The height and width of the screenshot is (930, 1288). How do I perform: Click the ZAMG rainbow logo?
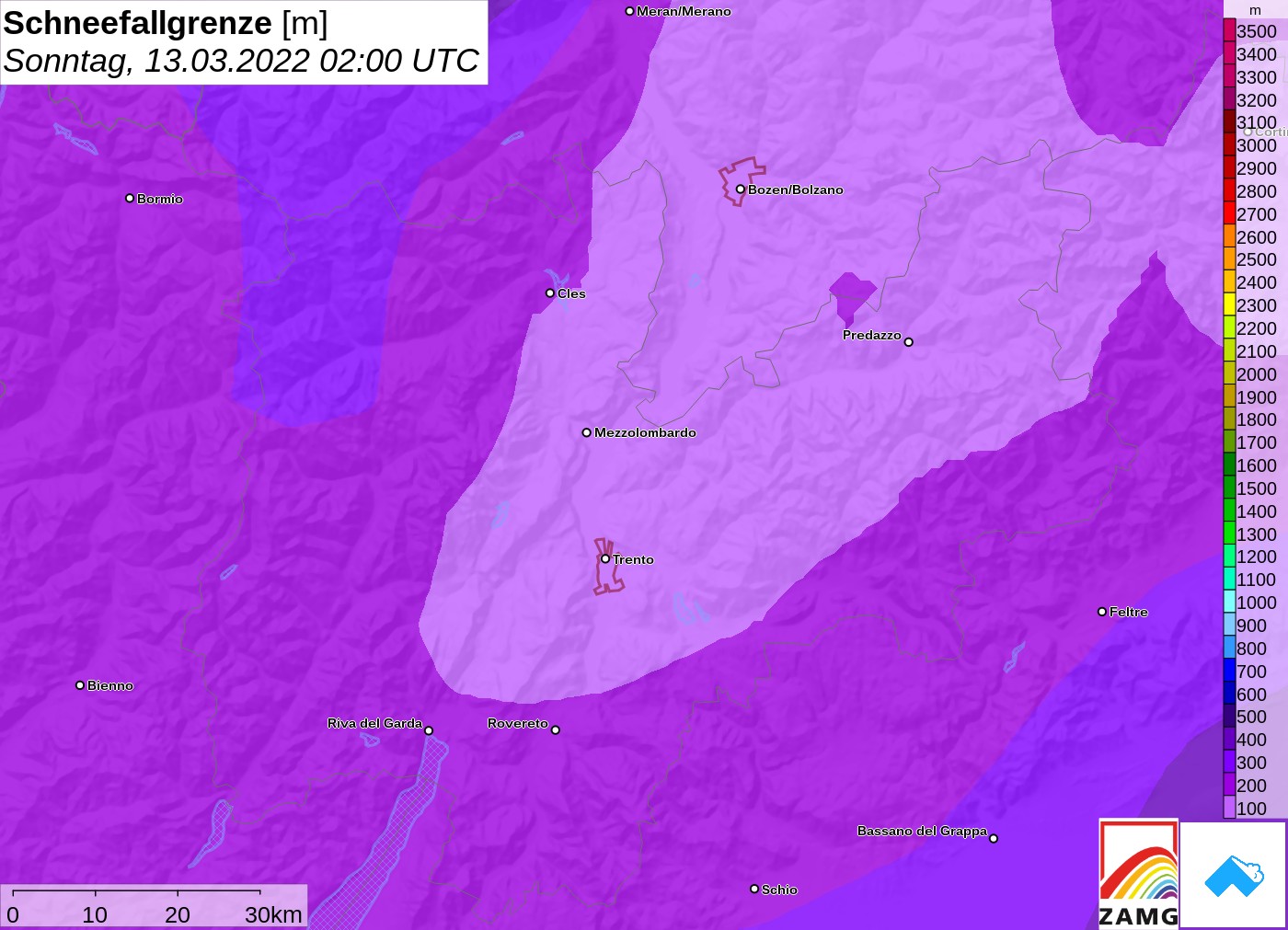[x=1138, y=873]
